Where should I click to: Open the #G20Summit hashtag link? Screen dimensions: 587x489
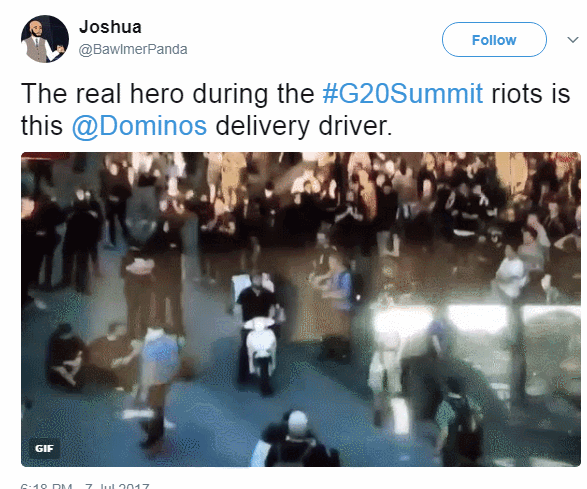402,93
